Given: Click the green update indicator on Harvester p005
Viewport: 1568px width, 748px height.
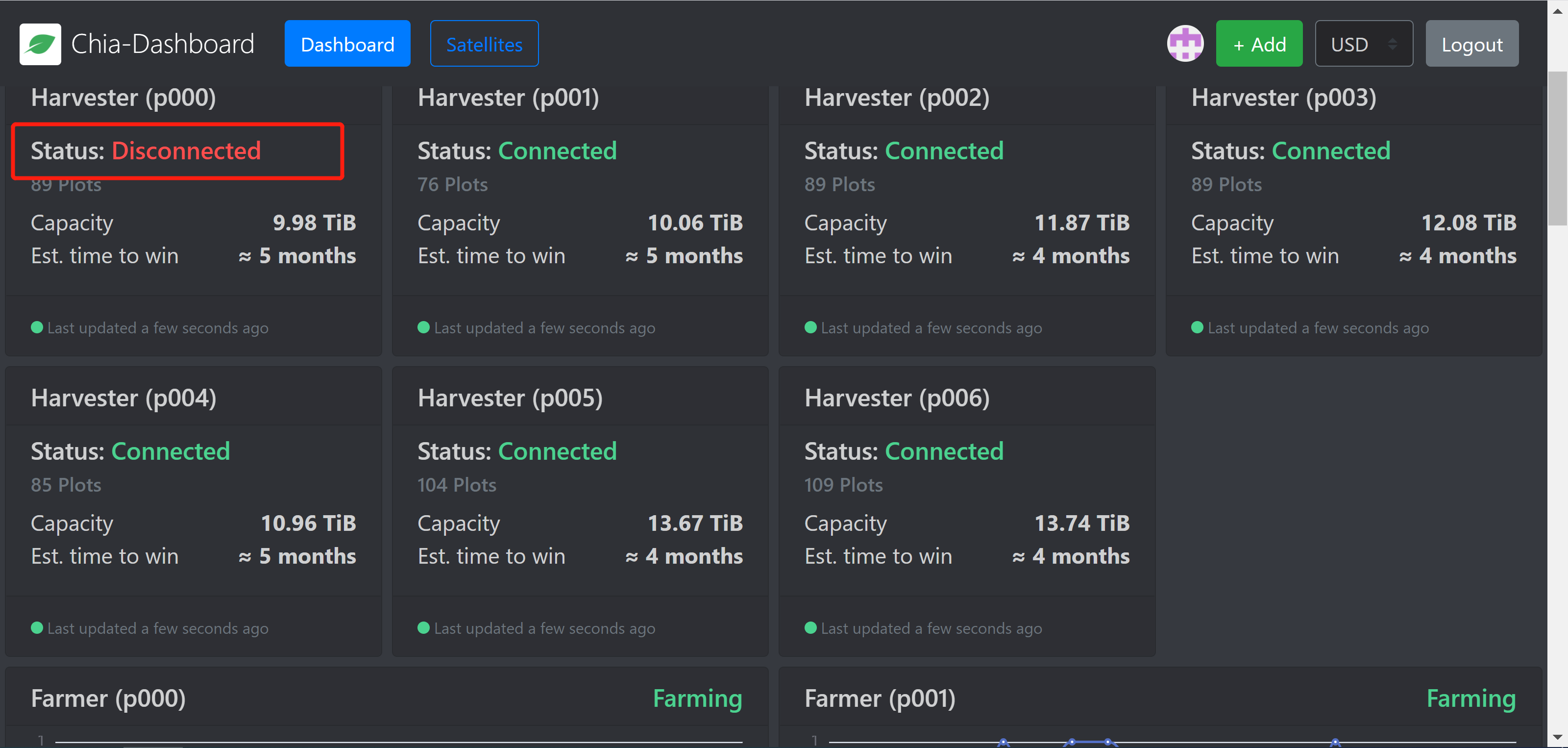Looking at the screenshot, I should [424, 628].
